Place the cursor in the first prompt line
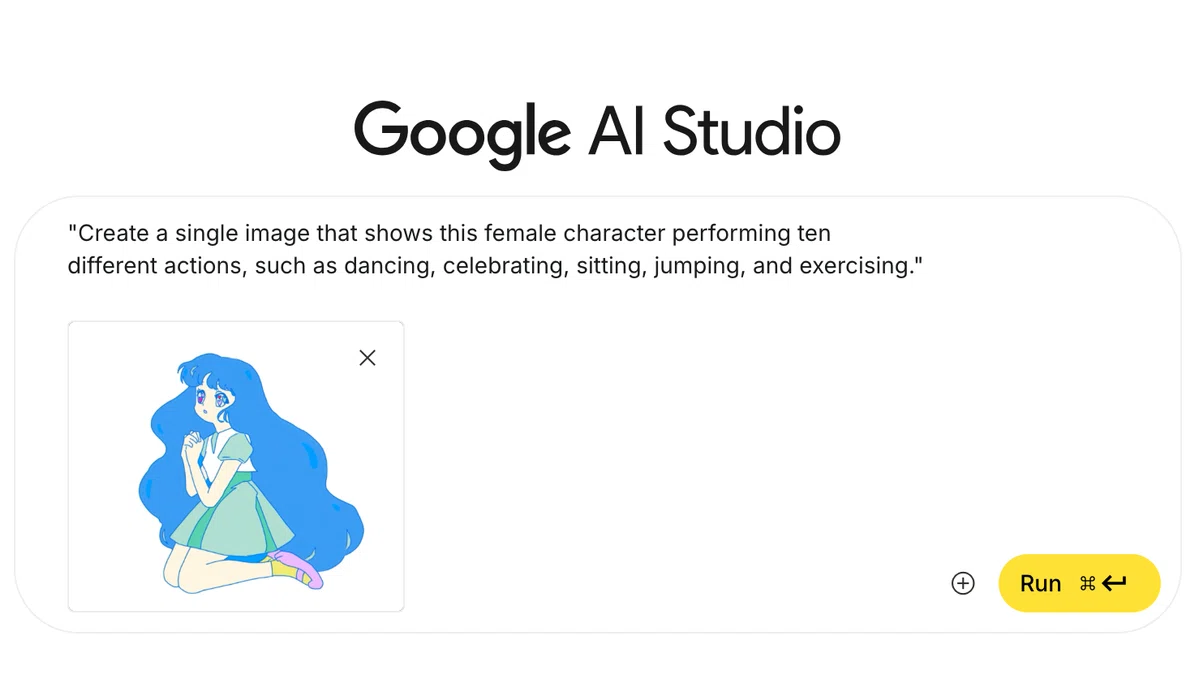The width and height of the screenshot is (1200, 696). click(x=449, y=234)
